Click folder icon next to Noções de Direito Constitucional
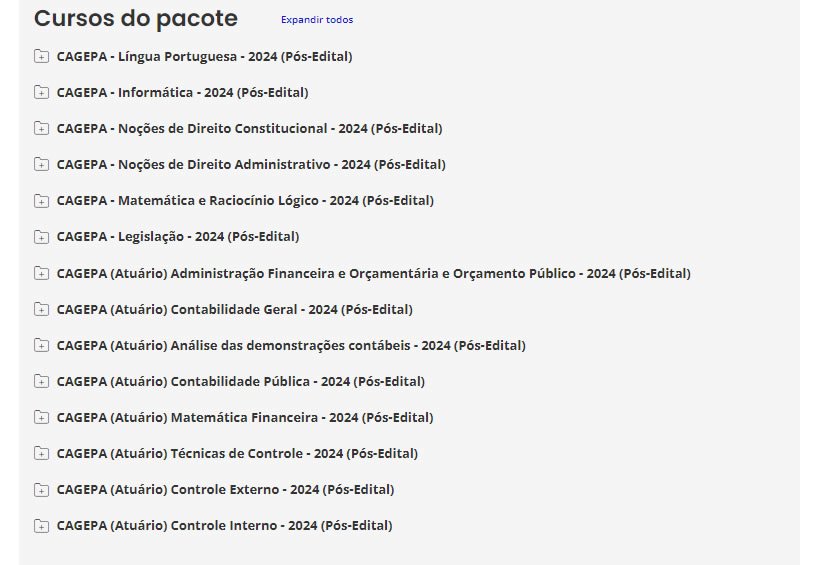 (41, 129)
